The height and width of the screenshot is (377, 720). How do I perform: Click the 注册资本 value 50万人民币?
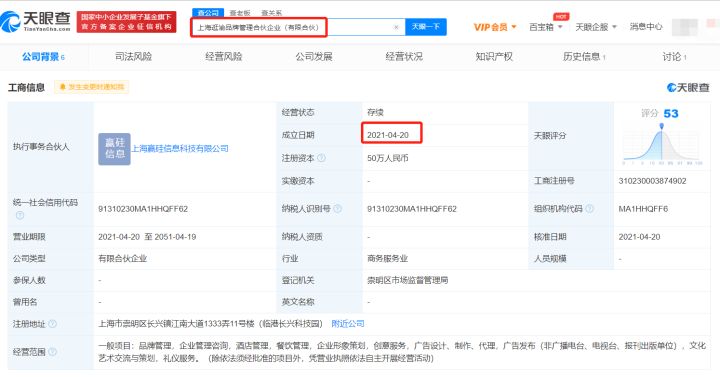pyautogui.click(x=388, y=158)
